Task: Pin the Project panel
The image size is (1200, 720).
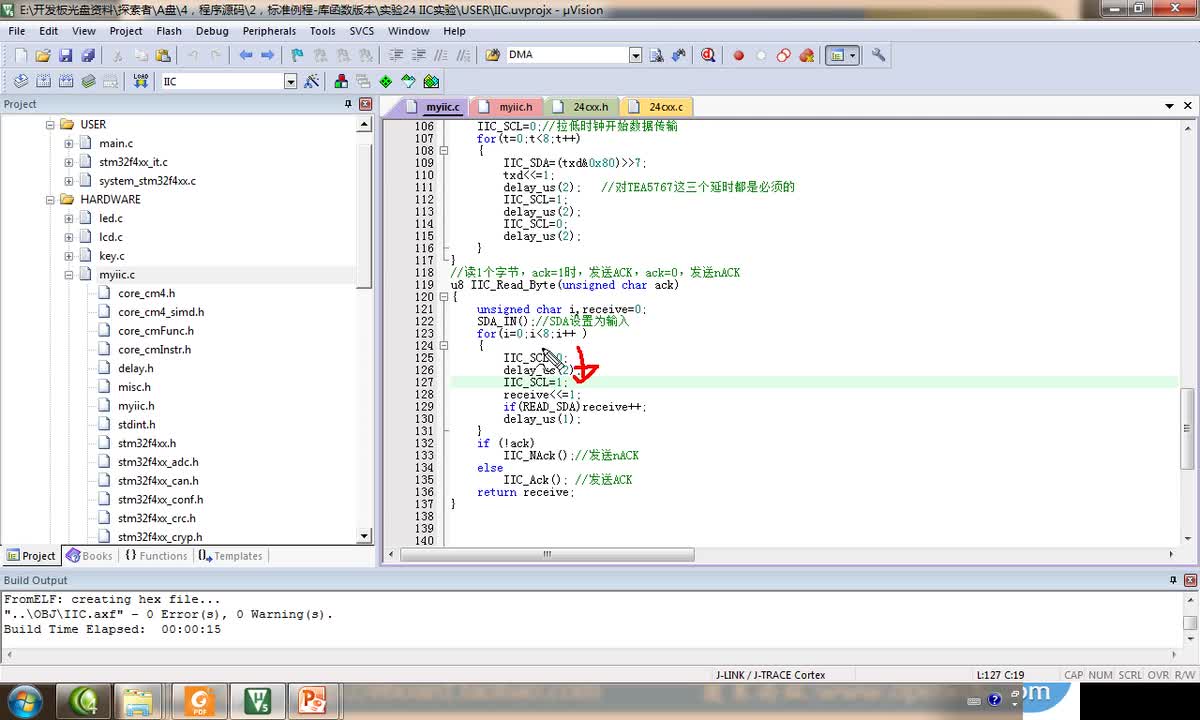Action: [x=348, y=104]
